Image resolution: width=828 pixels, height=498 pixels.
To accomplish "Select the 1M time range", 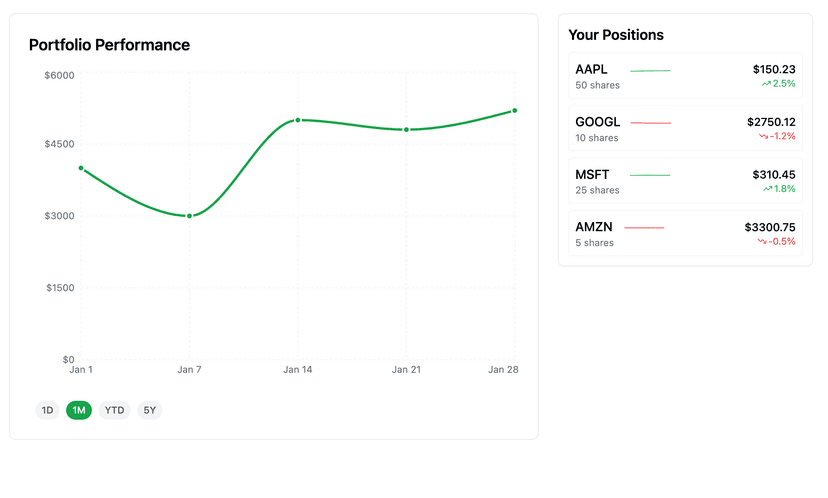I will pos(79,410).
